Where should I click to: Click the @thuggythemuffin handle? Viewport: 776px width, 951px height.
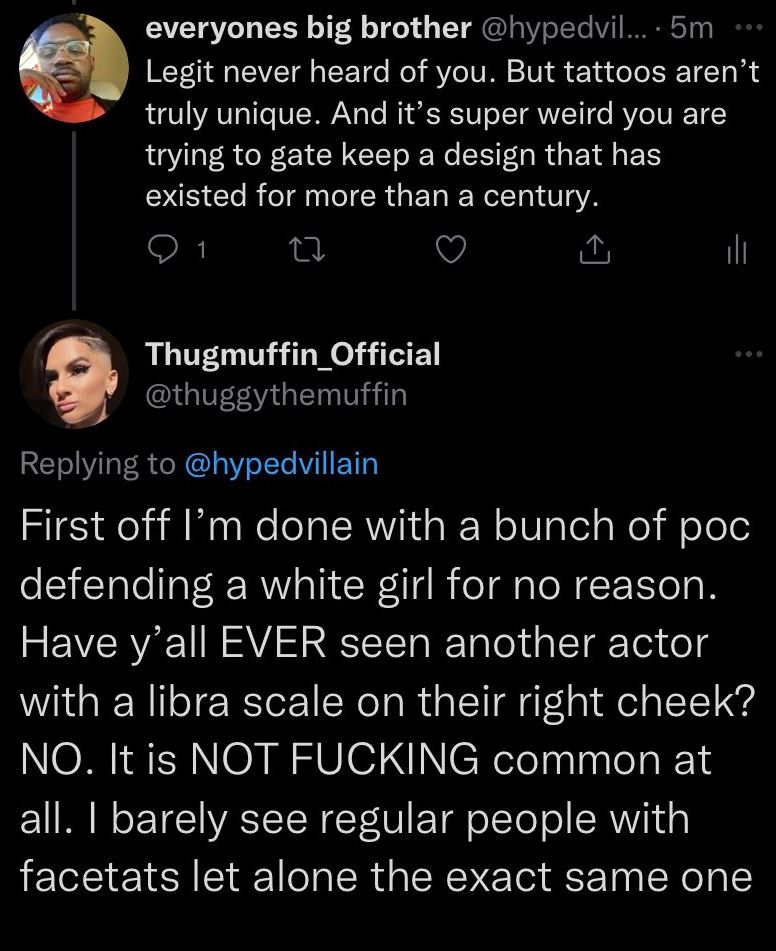(277, 394)
